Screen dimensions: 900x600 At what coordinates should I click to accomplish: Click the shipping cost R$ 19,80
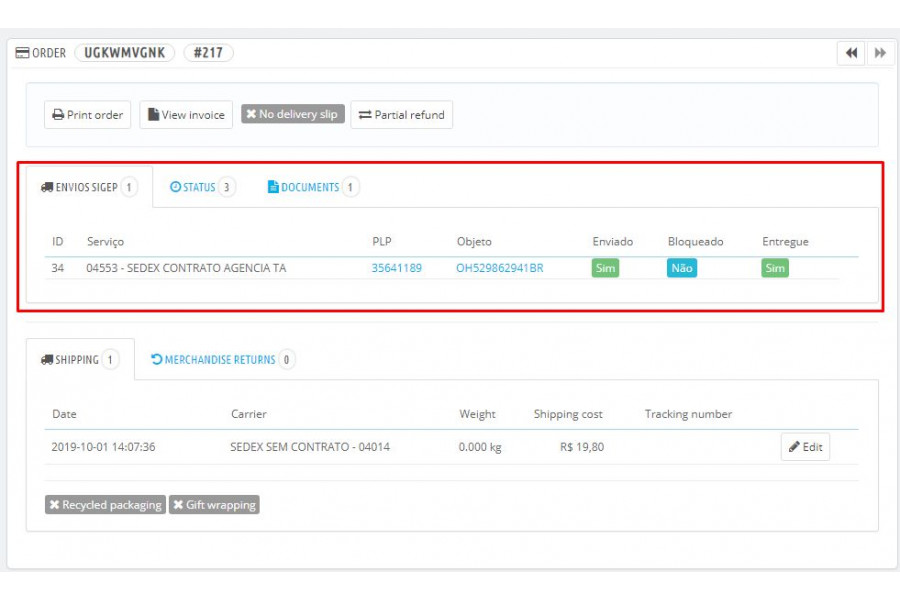[582, 447]
